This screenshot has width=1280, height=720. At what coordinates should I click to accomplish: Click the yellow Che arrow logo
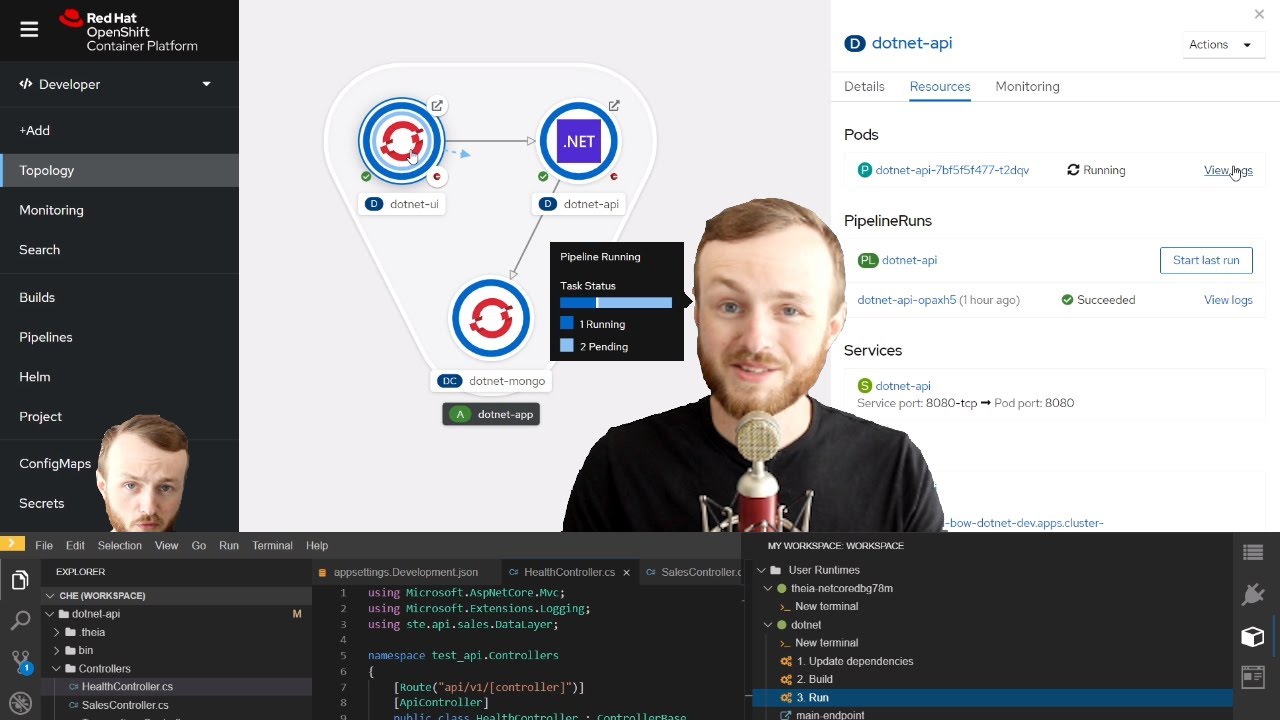tap(12, 544)
